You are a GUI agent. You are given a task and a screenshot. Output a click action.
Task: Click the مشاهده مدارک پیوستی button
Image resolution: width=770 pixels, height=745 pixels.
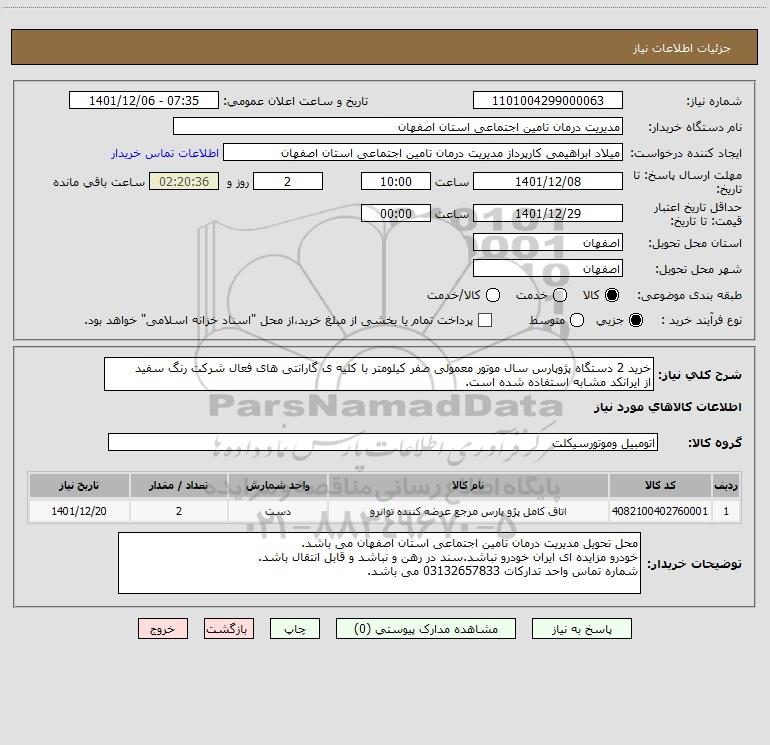[426, 629]
